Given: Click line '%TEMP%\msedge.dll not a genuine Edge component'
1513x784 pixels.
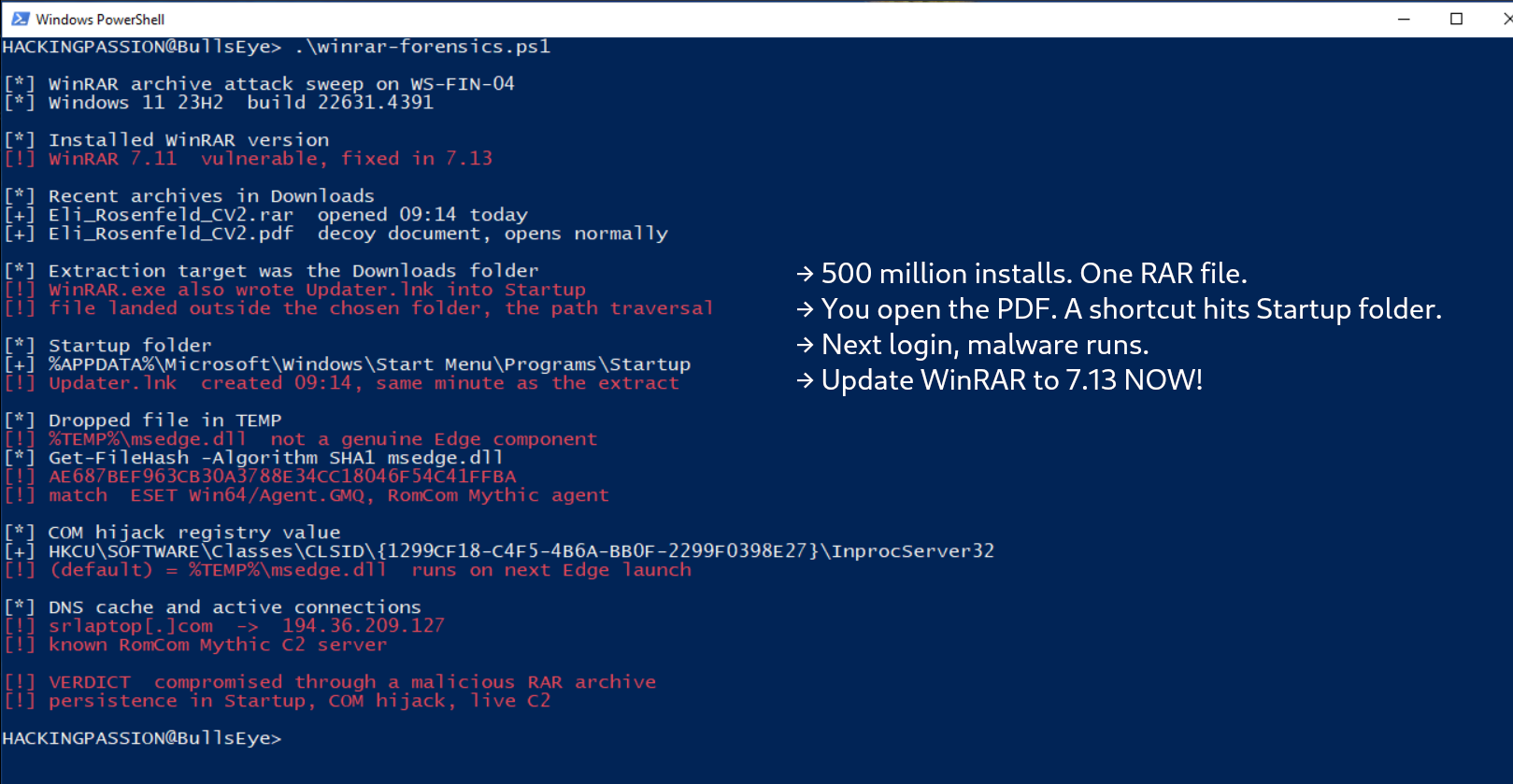Looking at the screenshot, I should (322, 439).
